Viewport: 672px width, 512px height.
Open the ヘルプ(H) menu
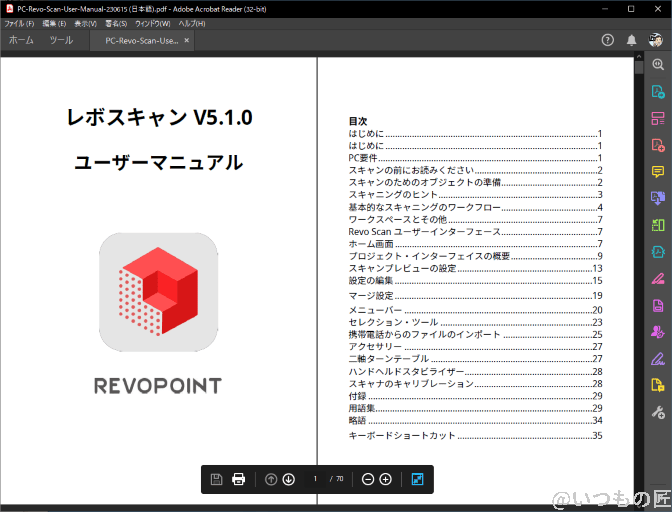tap(192, 22)
